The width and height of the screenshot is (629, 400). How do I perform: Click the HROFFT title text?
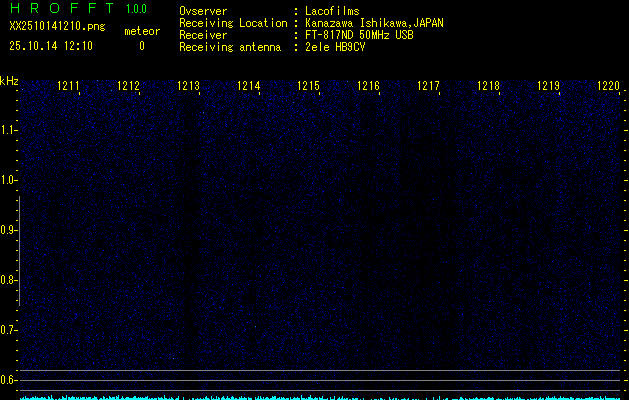pyautogui.click(x=61, y=9)
